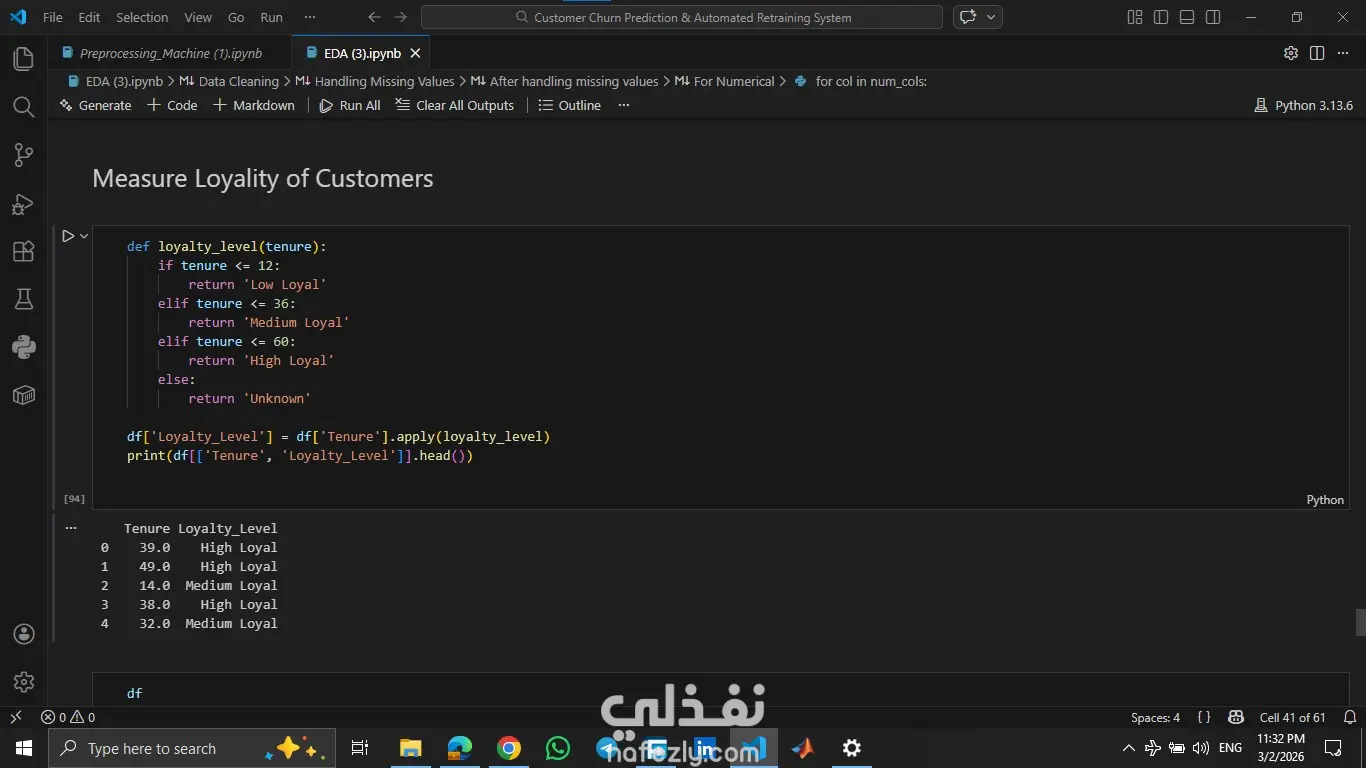Open Customize Layout icon in title bar

point(1134,17)
